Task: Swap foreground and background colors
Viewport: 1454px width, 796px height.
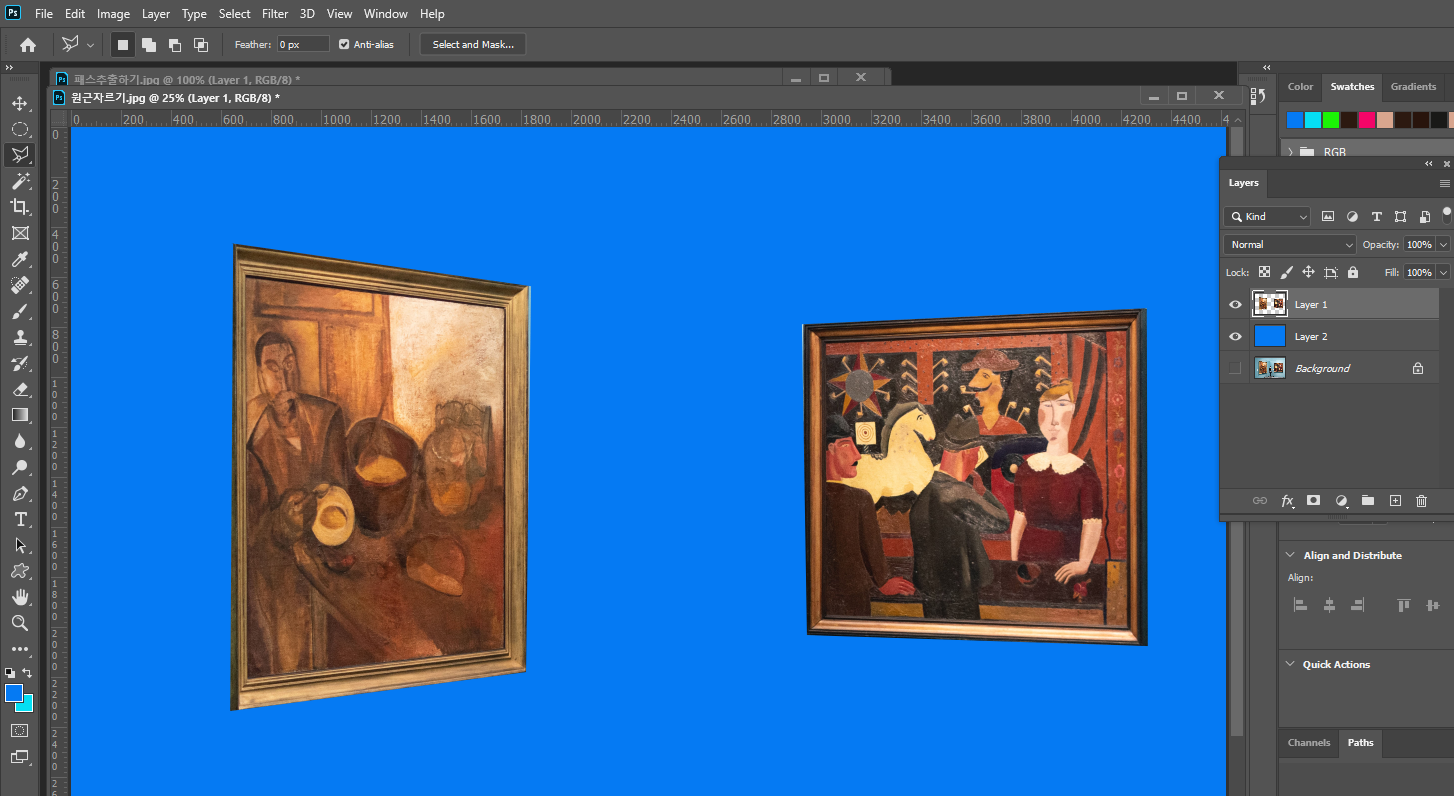Action: pos(27,673)
